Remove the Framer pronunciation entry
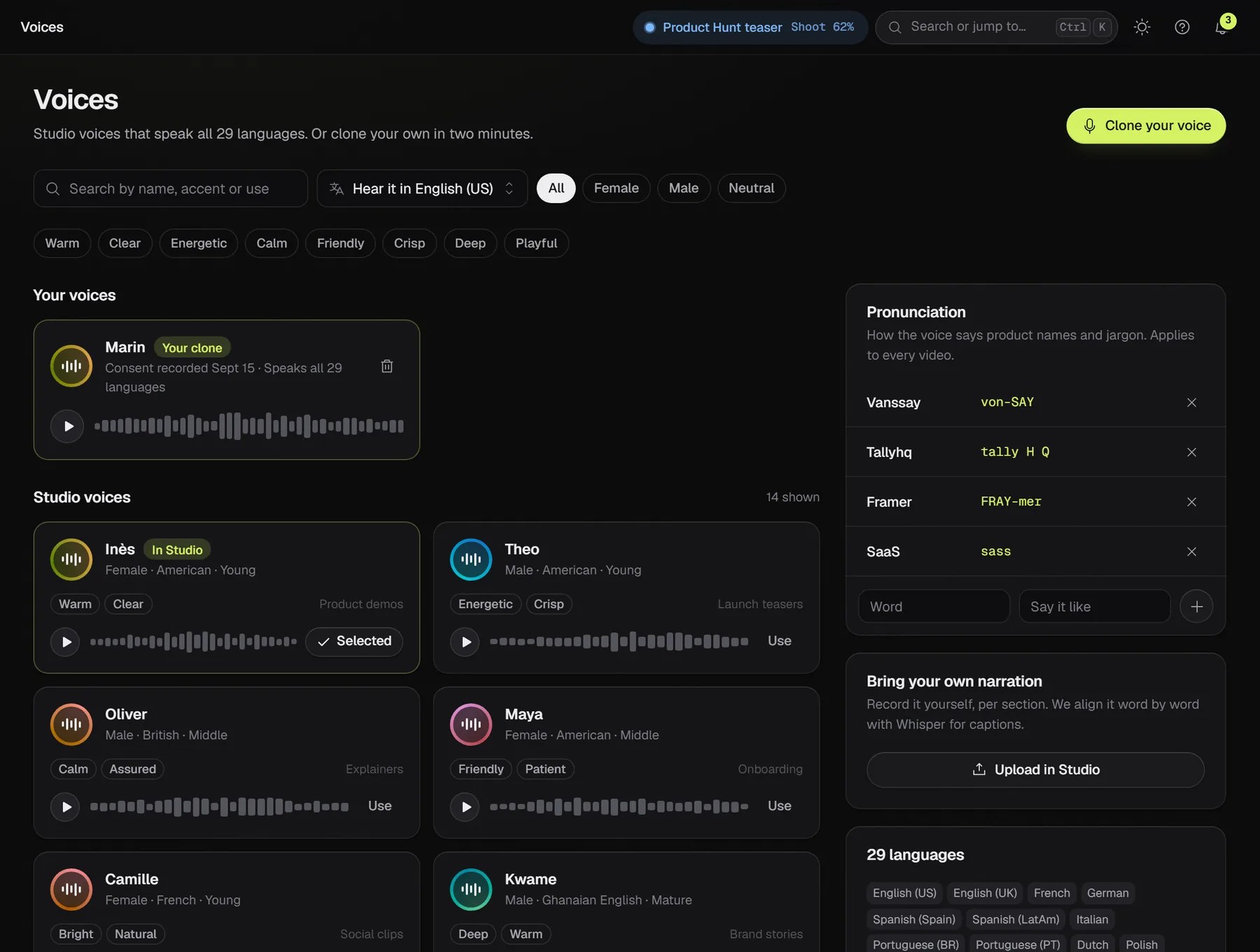The height and width of the screenshot is (952, 1260). [x=1191, y=502]
